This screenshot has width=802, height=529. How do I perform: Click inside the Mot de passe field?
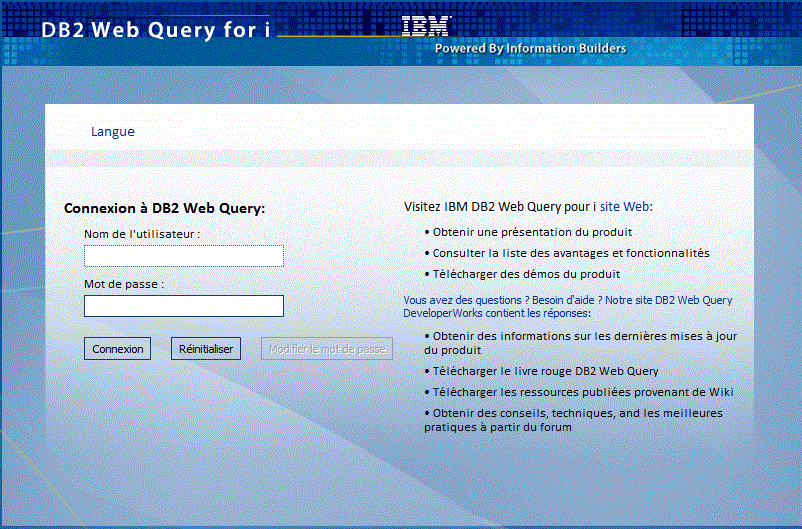tap(184, 306)
